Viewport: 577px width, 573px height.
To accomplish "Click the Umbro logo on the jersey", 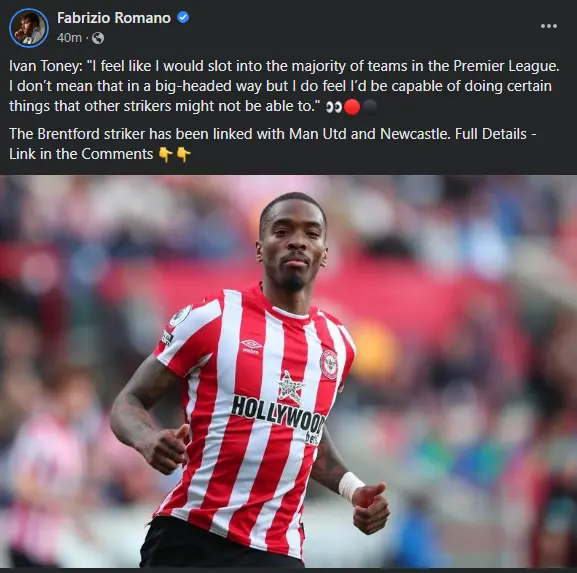I will pos(251,346).
